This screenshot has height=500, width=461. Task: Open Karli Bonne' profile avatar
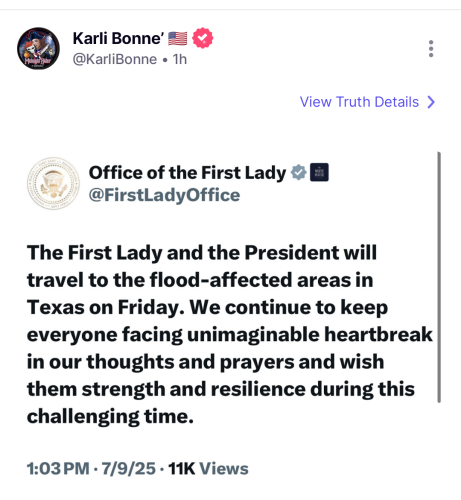click(38, 49)
